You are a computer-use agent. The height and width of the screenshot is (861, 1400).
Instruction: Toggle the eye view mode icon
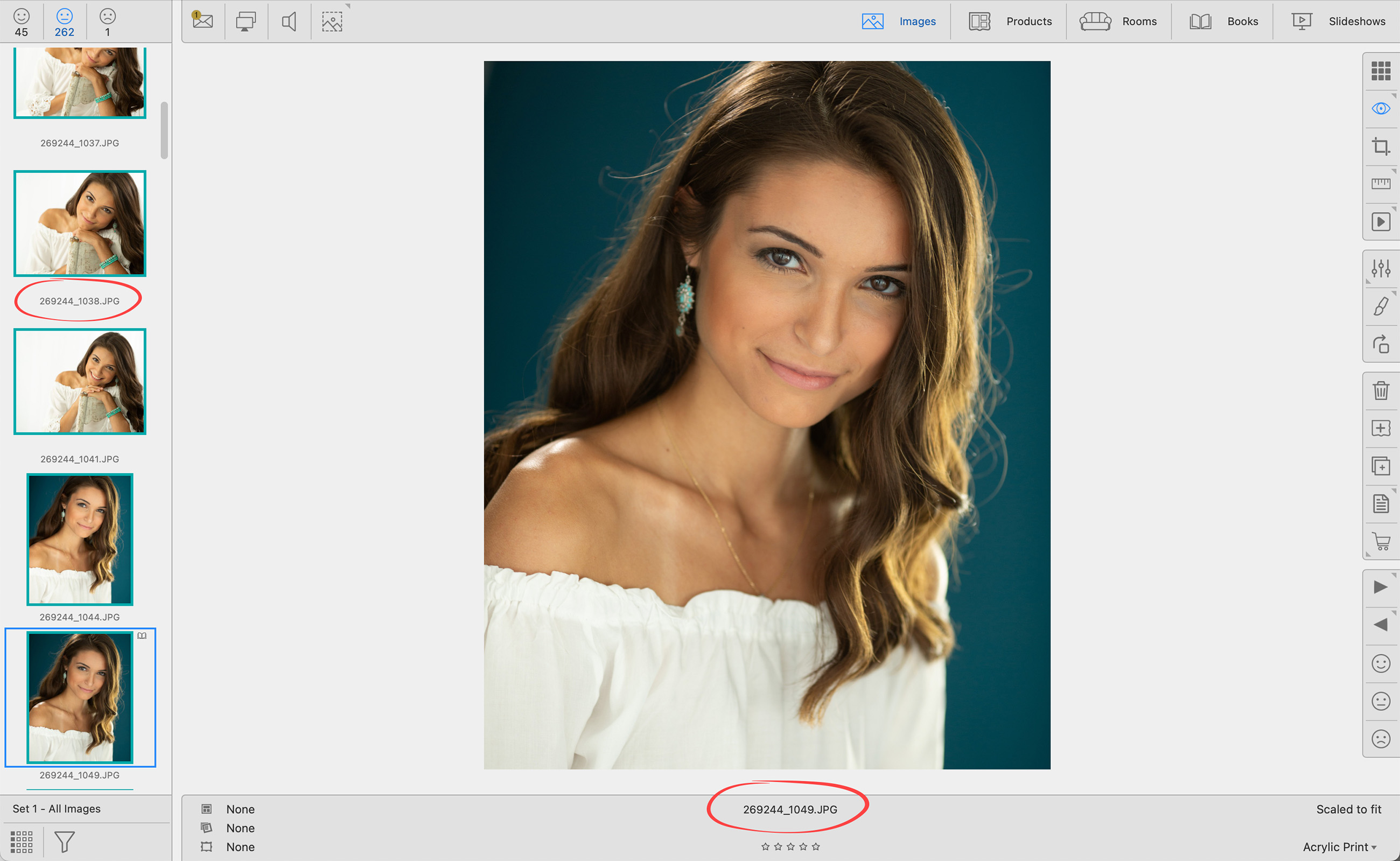tap(1380, 108)
